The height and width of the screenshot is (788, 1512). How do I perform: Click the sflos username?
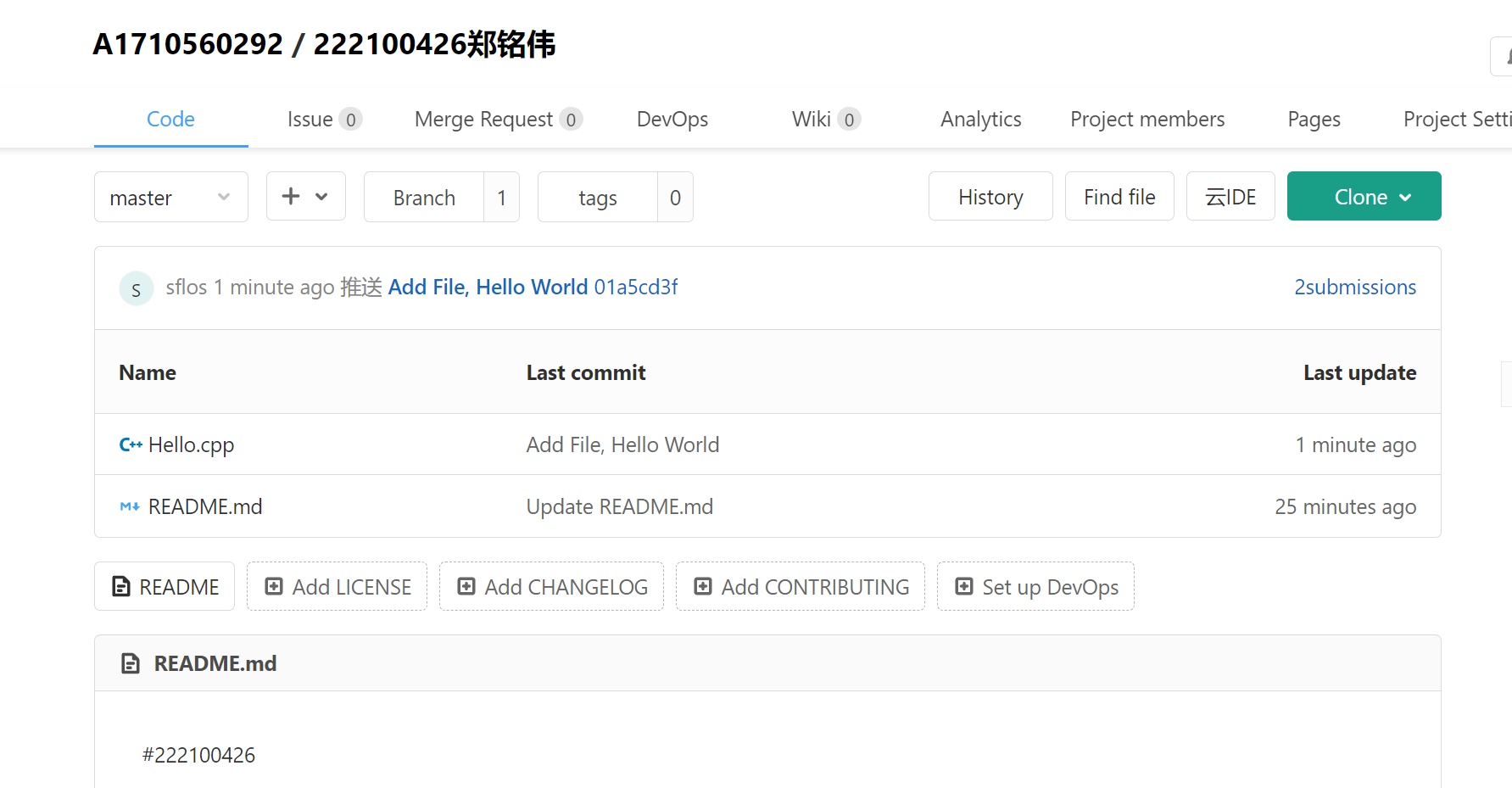click(187, 288)
